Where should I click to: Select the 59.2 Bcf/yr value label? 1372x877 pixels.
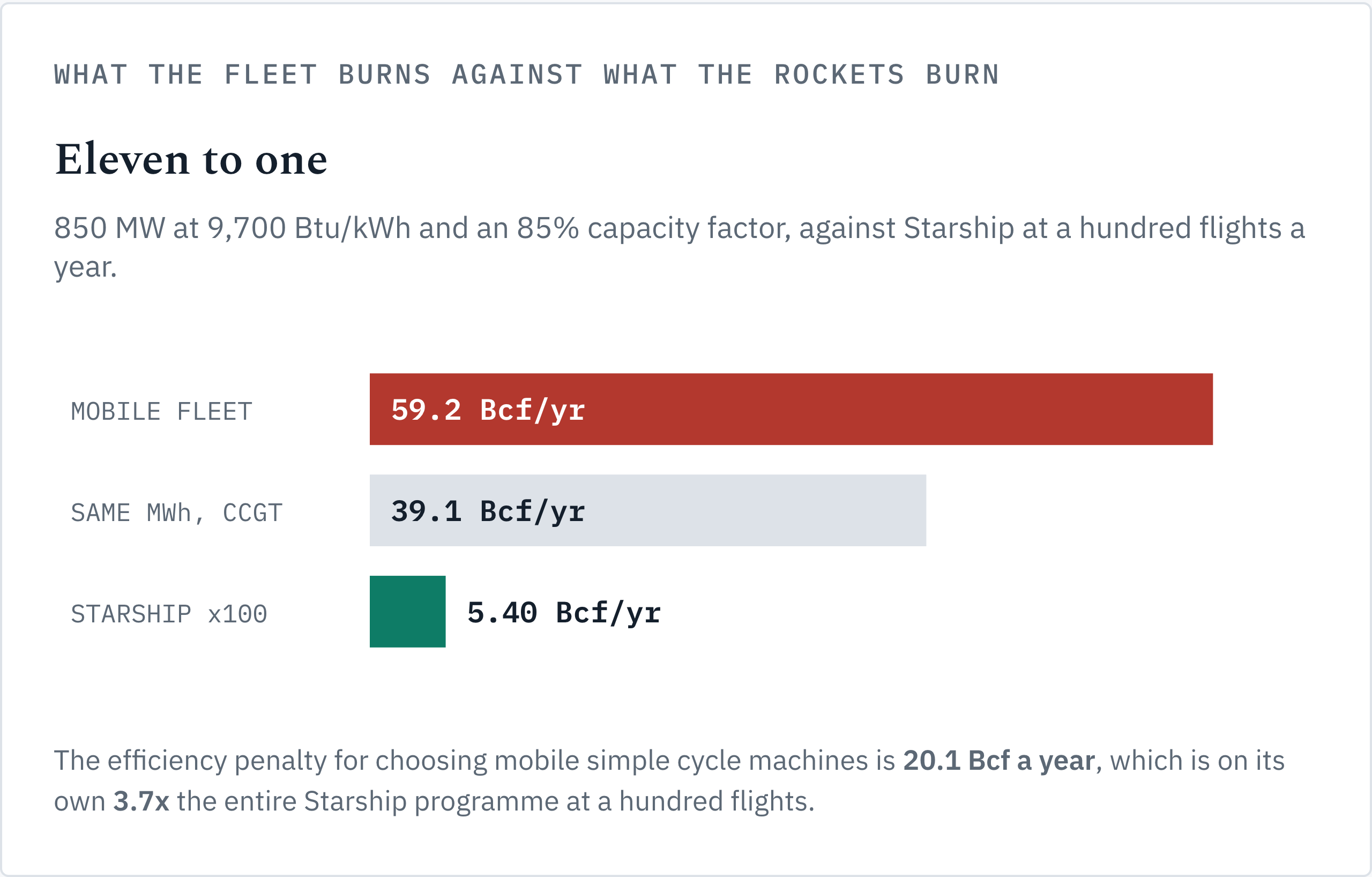pos(488,410)
